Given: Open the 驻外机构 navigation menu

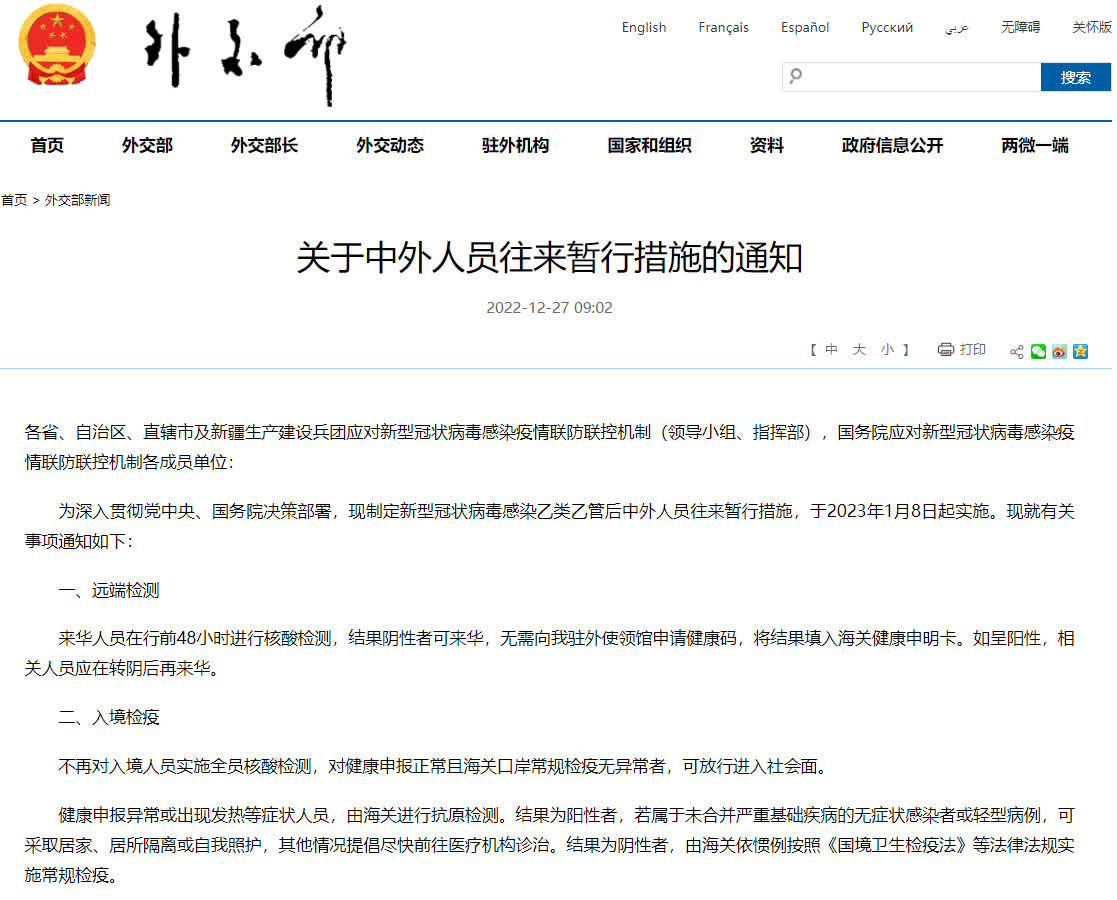Looking at the screenshot, I should [515, 146].
